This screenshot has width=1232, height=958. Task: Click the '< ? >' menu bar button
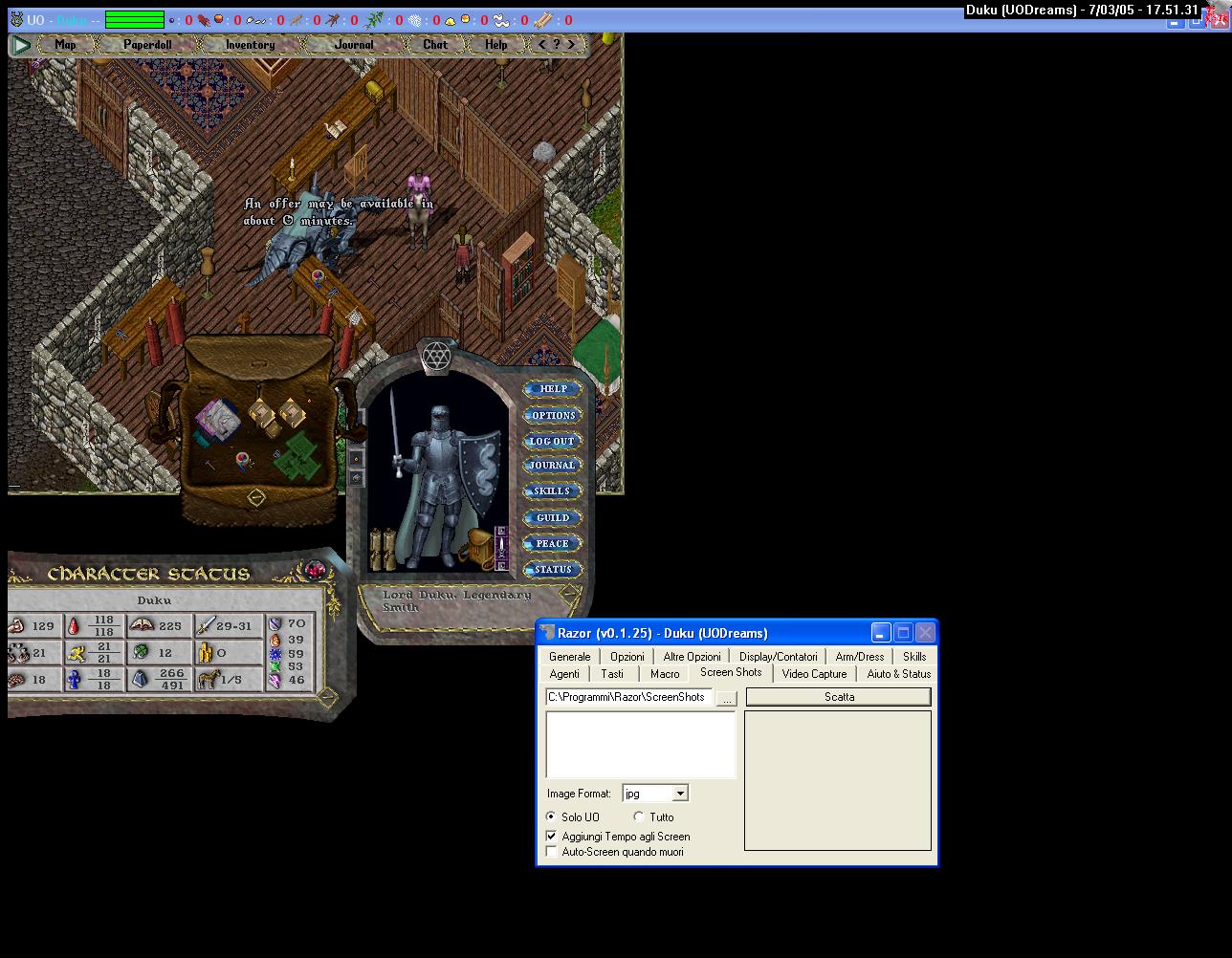pos(557,45)
